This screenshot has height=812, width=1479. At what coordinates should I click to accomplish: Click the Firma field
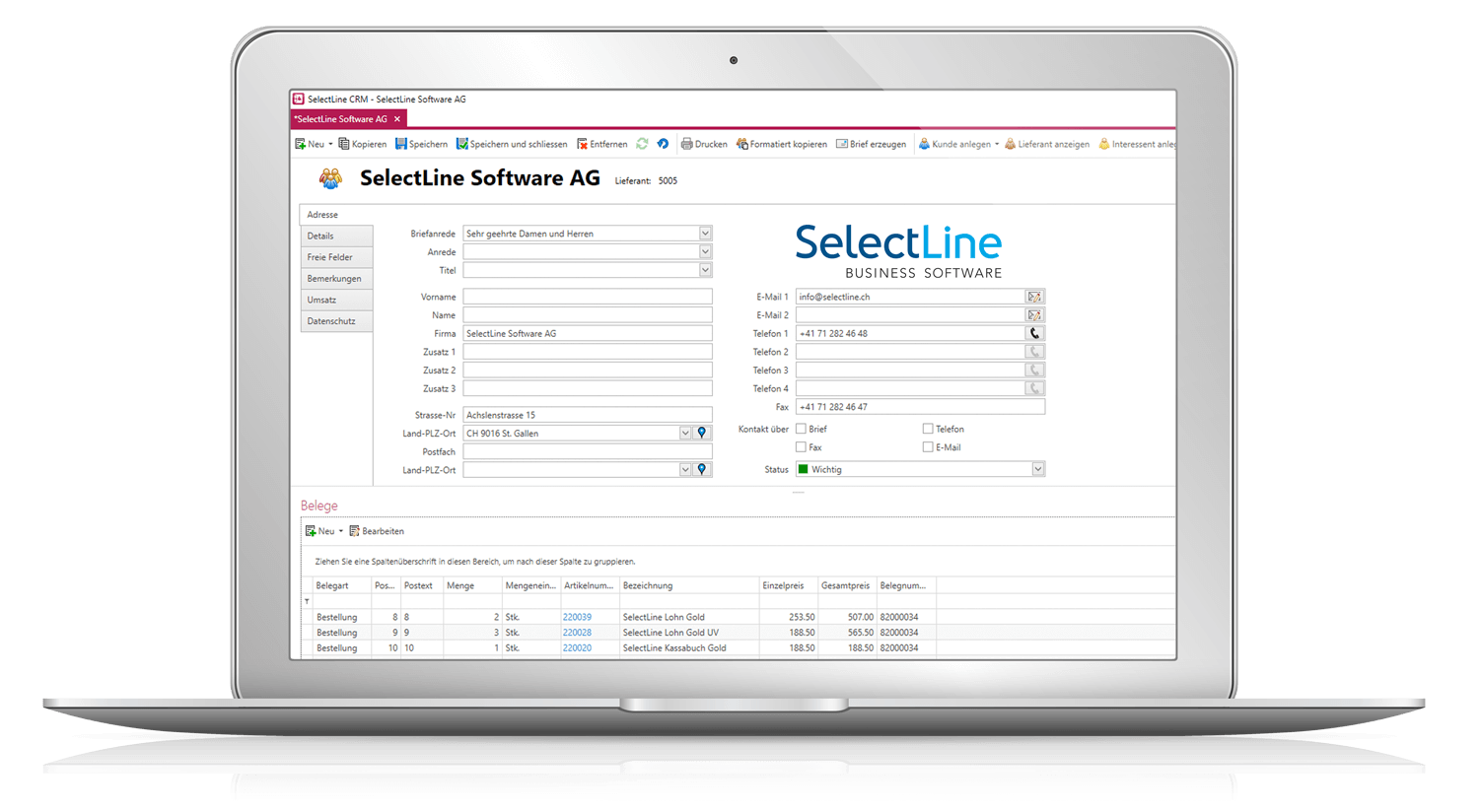pos(588,333)
